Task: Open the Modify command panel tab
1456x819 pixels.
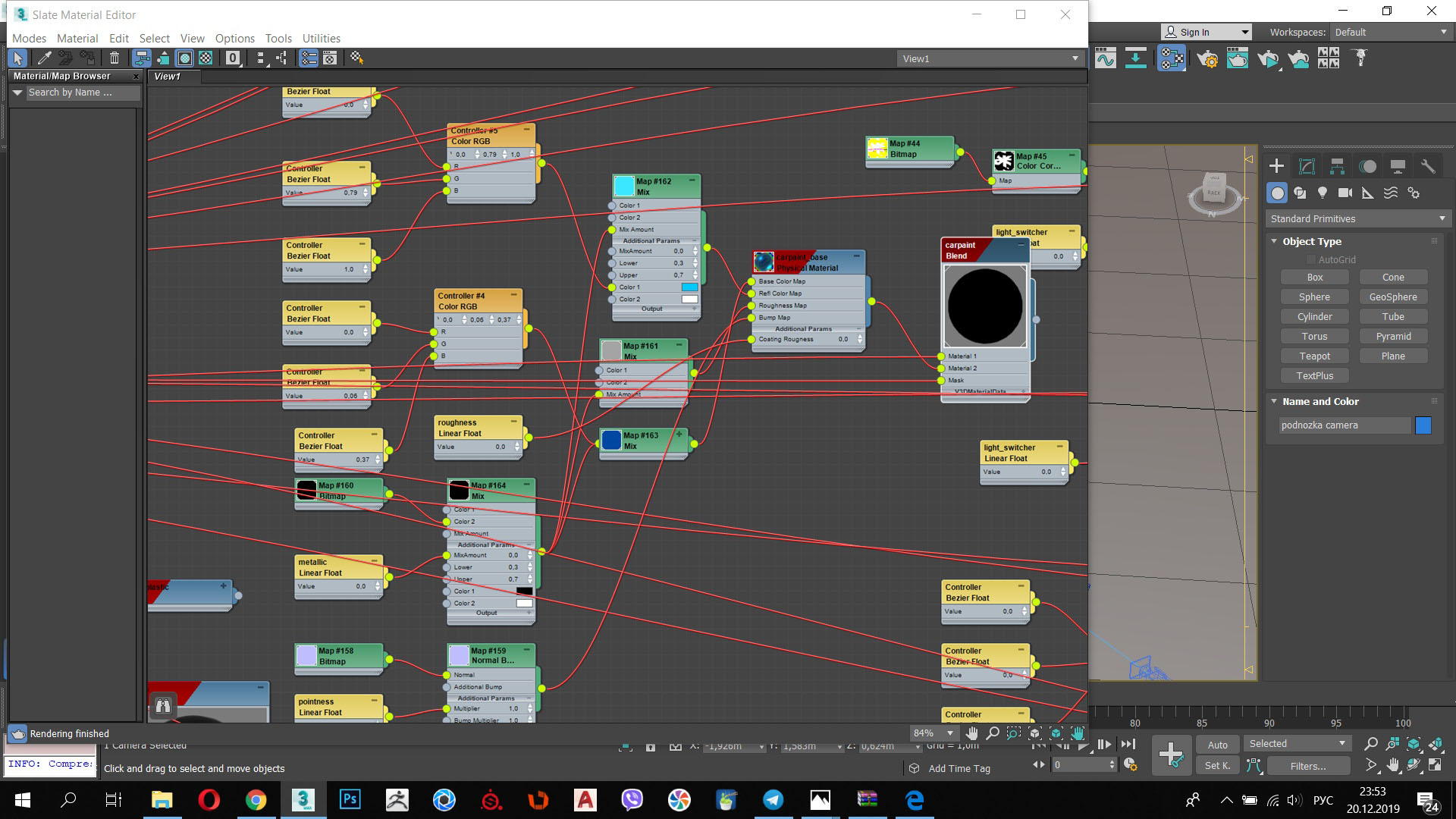Action: click(x=1307, y=166)
